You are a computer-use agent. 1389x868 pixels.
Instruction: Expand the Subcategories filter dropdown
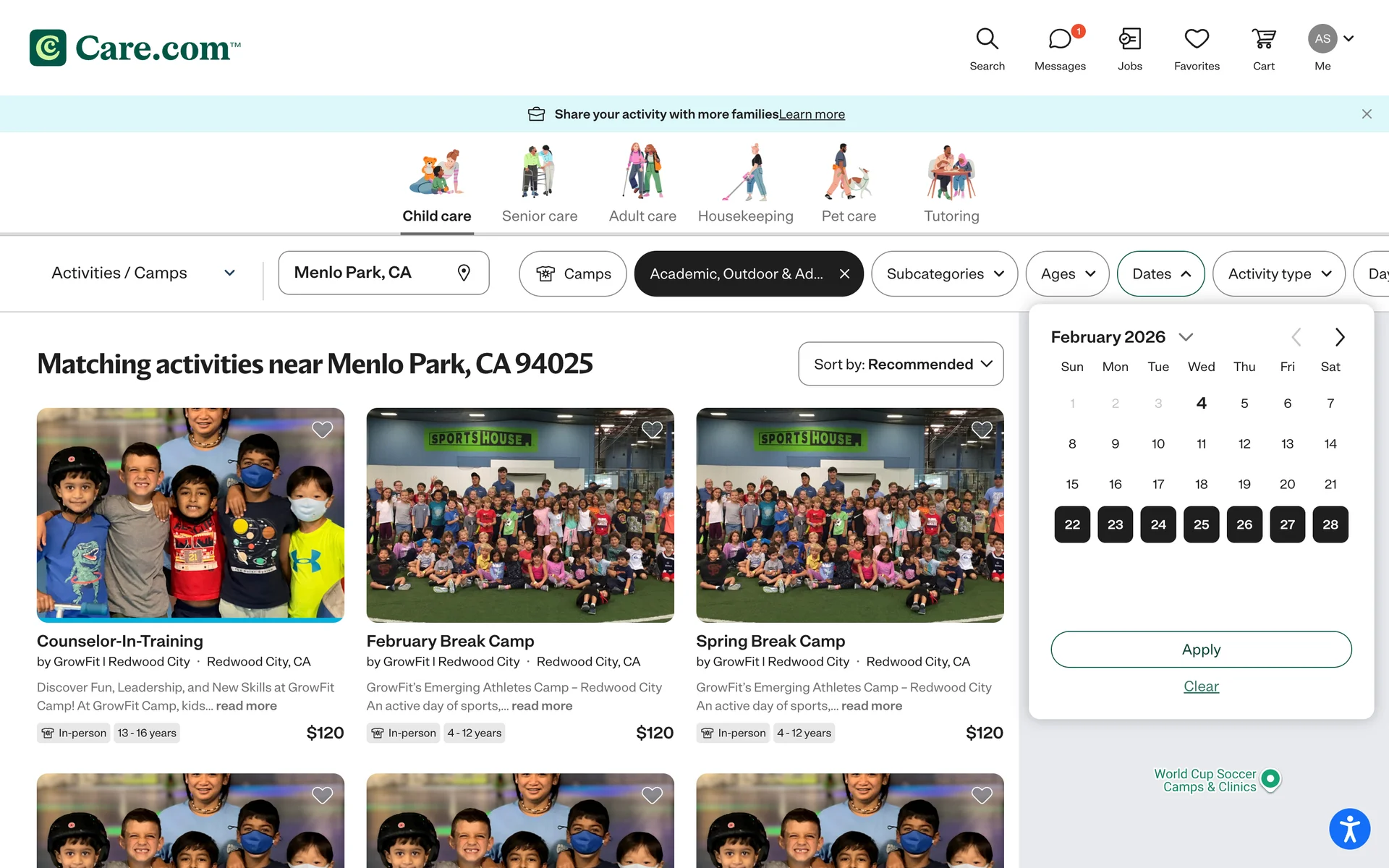pyautogui.click(x=944, y=273)
